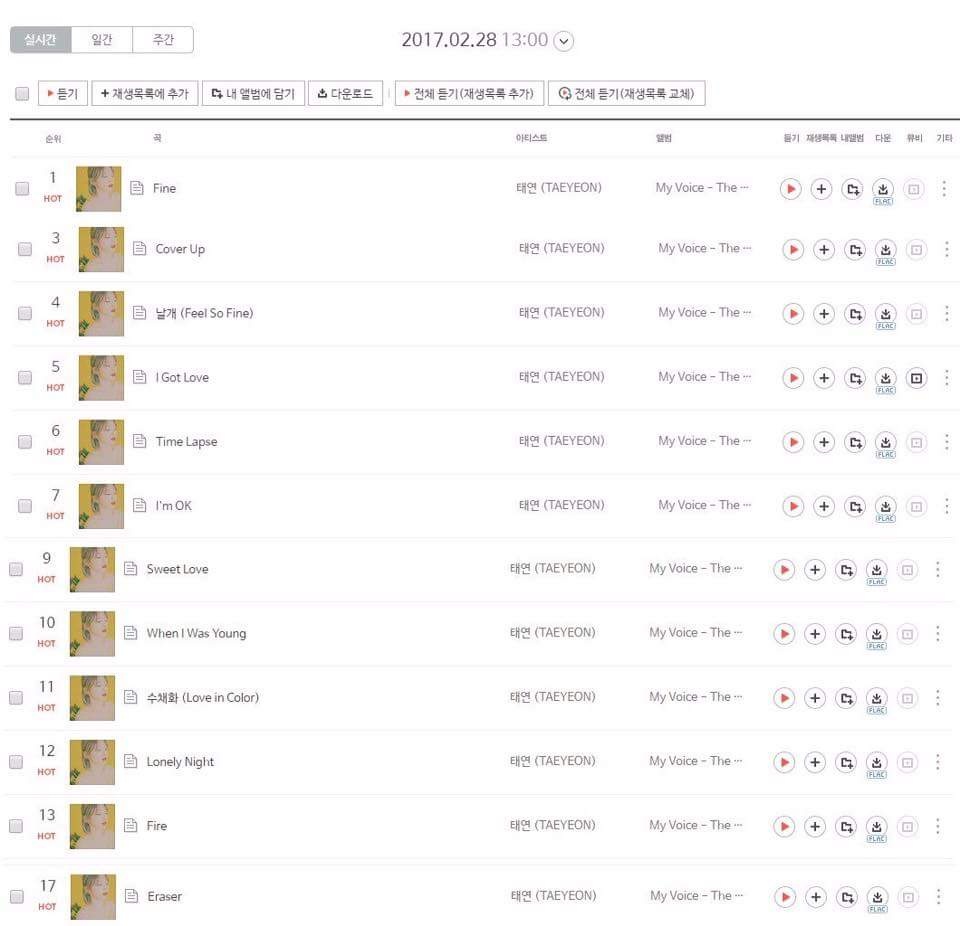Open more options for I'm OK
The width and height of the screenshot is (960, 926).
click(x=946, y=506)
